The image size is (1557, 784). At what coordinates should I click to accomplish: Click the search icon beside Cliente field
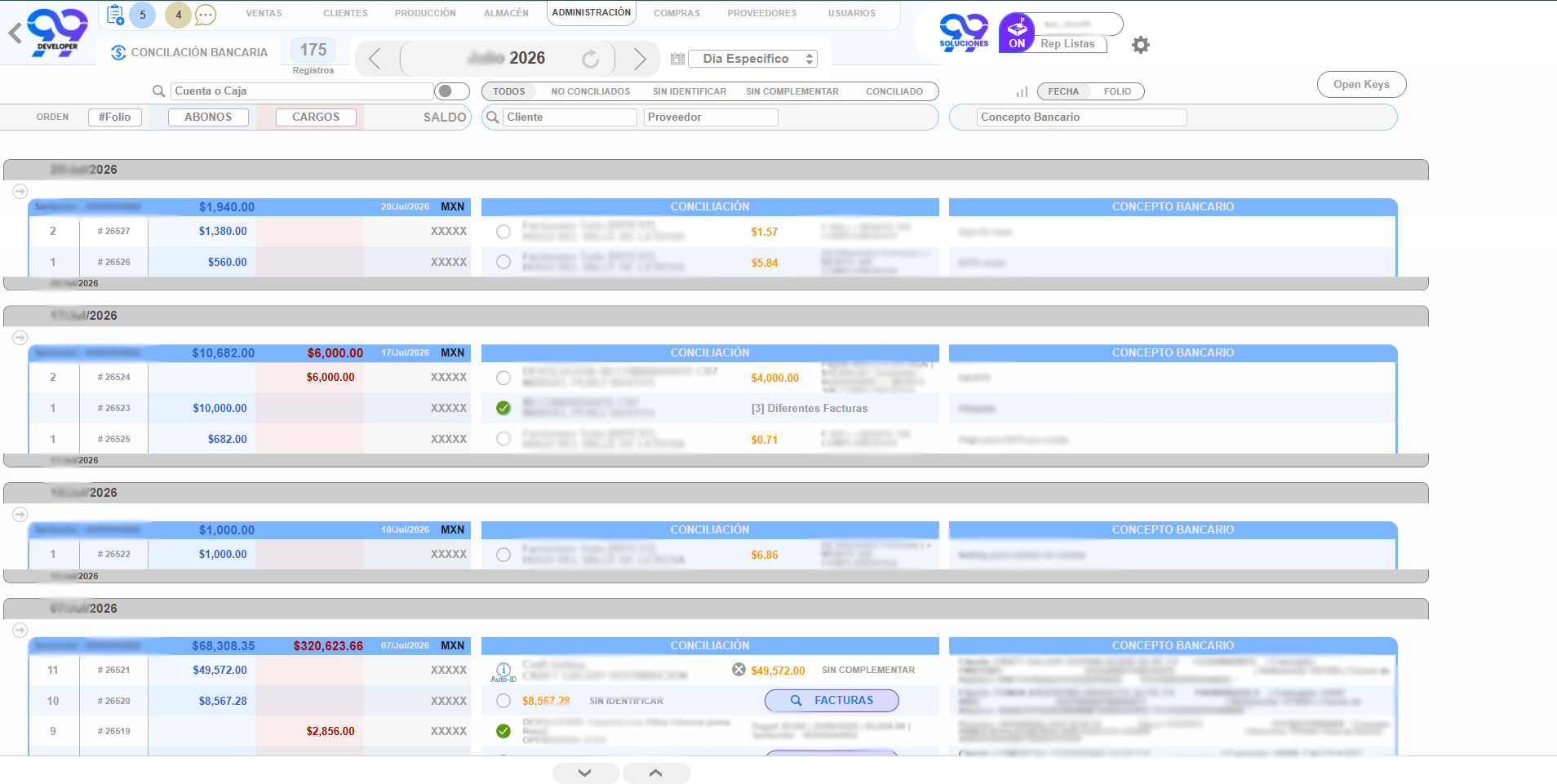(492, 117)
